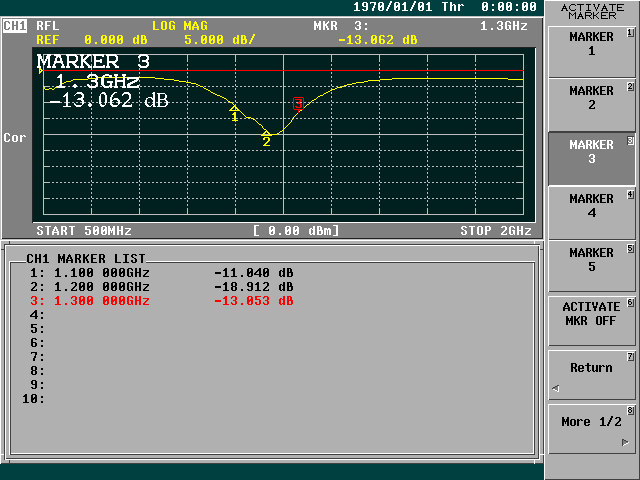Screen dimensions: 640x480
Task: Click empty marker list row 10:
Action: point(33,399)
